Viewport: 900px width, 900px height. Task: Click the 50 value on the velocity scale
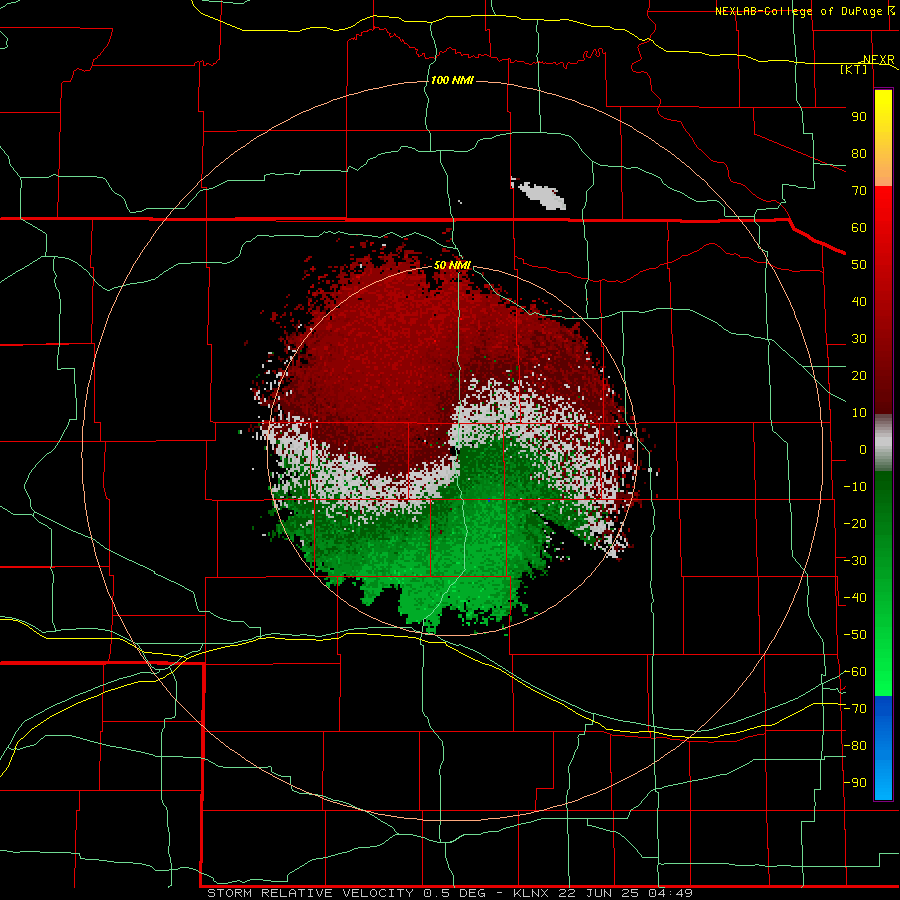(859, 265)
